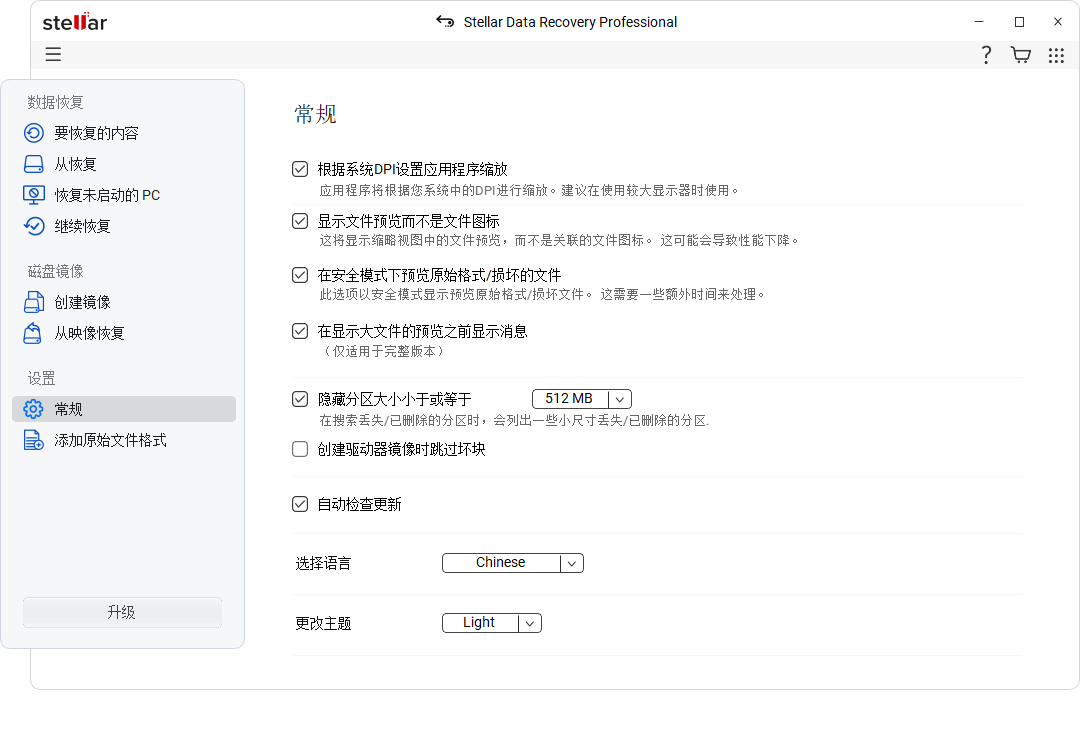This screenshot has height=730, width=1080.
Task: Open the 512 MB partition size dropdown
Action: click(x=581, y=398)
